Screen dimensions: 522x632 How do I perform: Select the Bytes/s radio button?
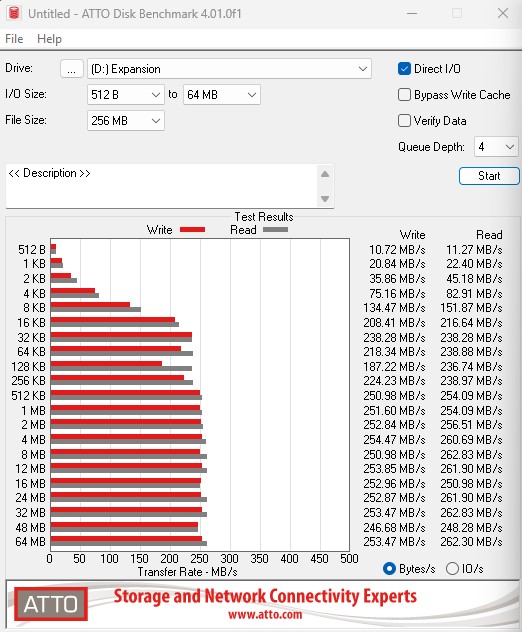click(x=389, y=569)
